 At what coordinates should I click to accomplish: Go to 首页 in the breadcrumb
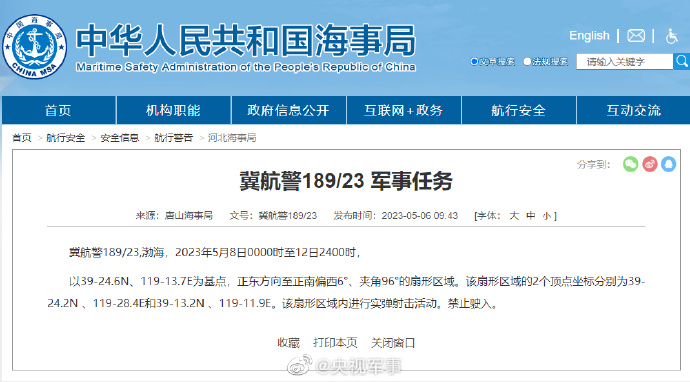point(22,138)
